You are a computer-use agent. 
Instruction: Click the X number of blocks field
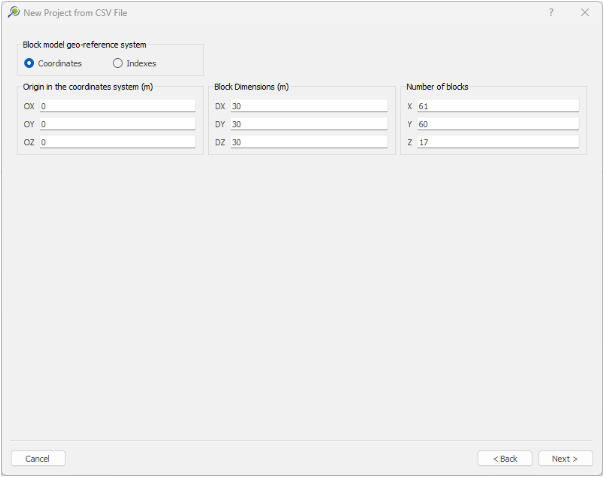point(498,106)
